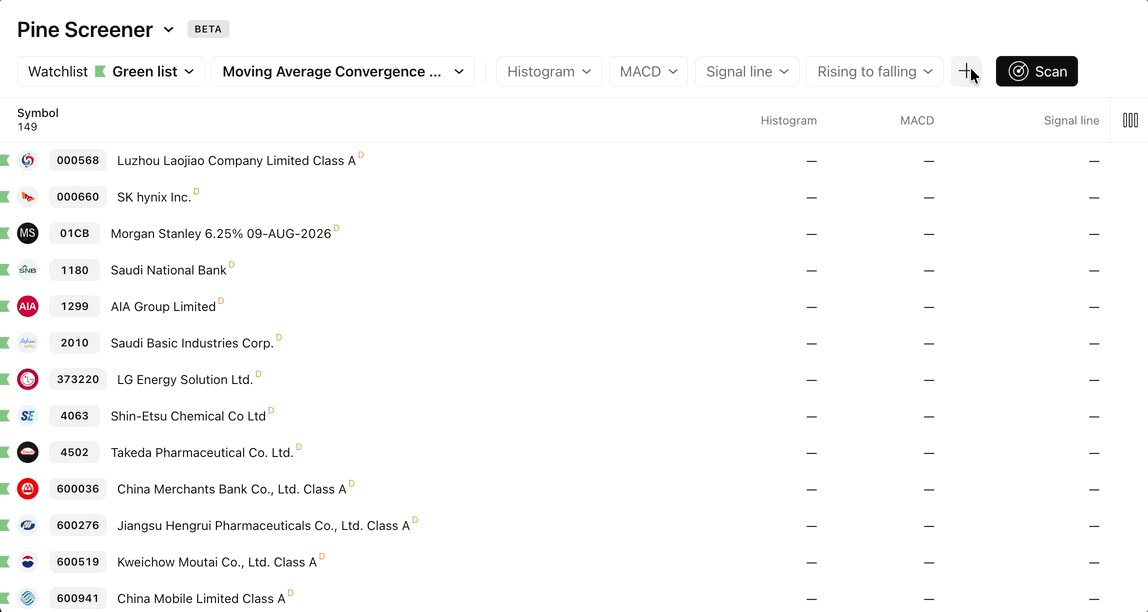The width and height of the screenshot is (1148, 612).
Task: Click Saudi Basic Industries logo
Action: (28, 343)
